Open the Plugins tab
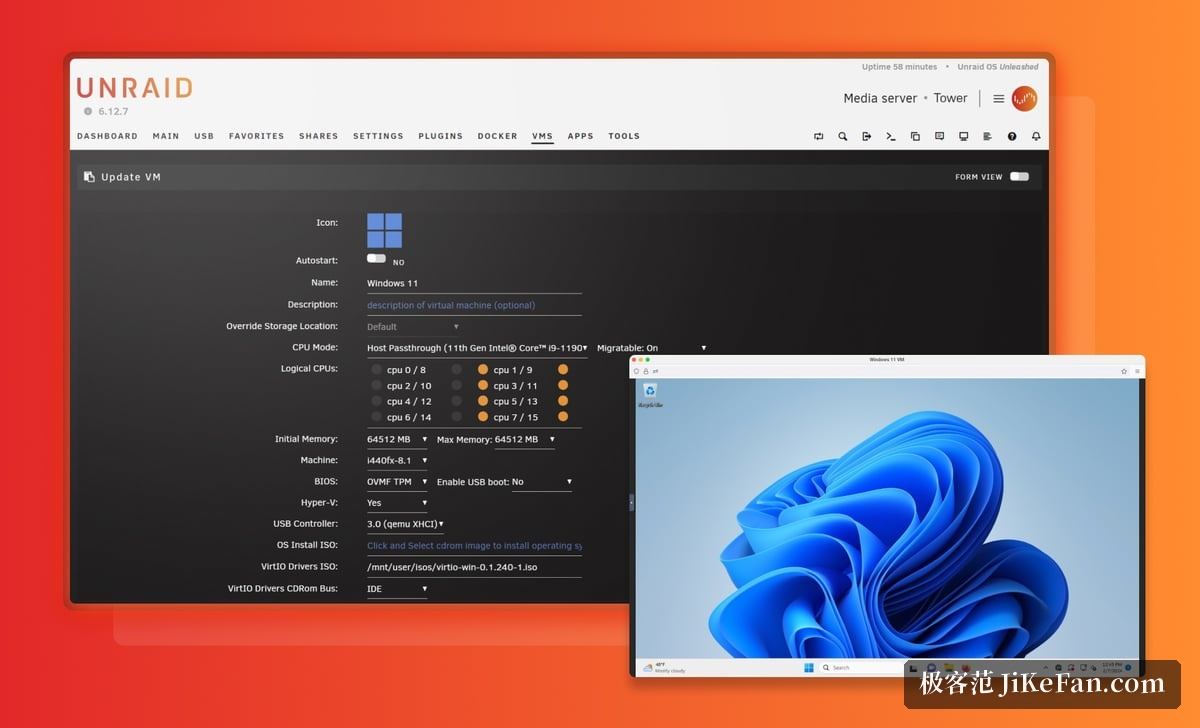1200x728 pixels. click(x=440, y=136)
